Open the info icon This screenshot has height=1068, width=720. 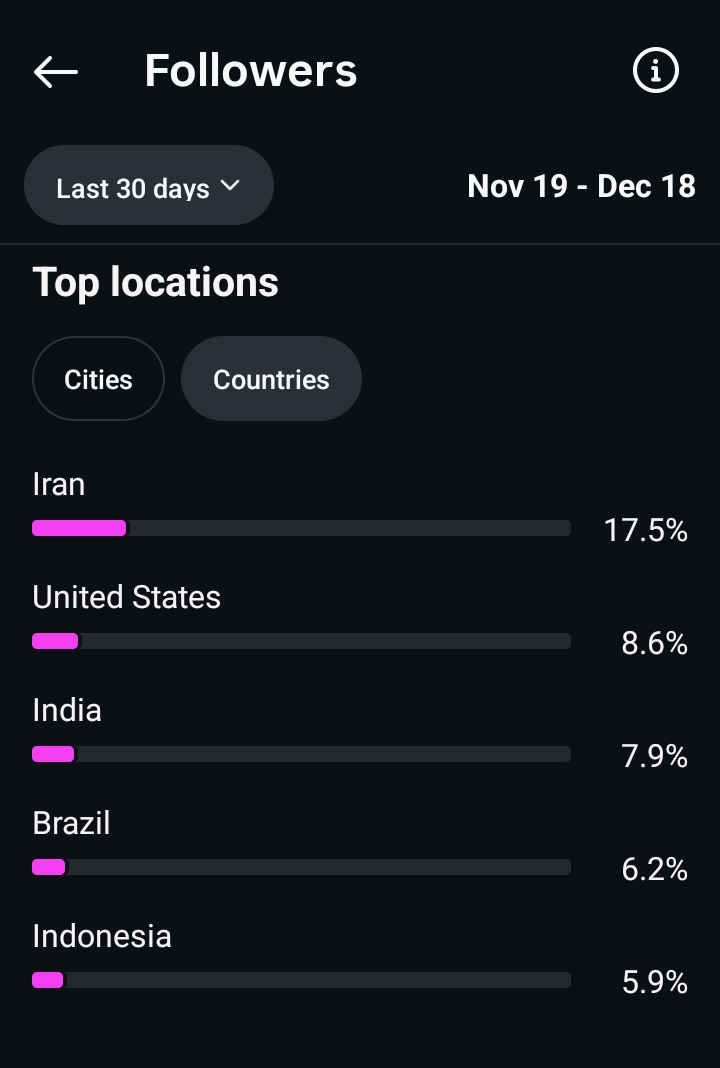coord(656,71)
